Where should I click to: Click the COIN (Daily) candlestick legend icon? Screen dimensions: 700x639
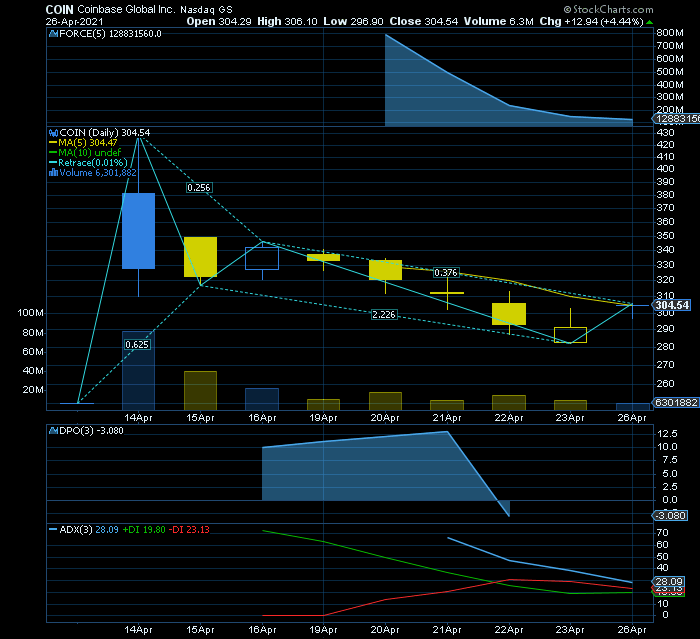point(53,133)
